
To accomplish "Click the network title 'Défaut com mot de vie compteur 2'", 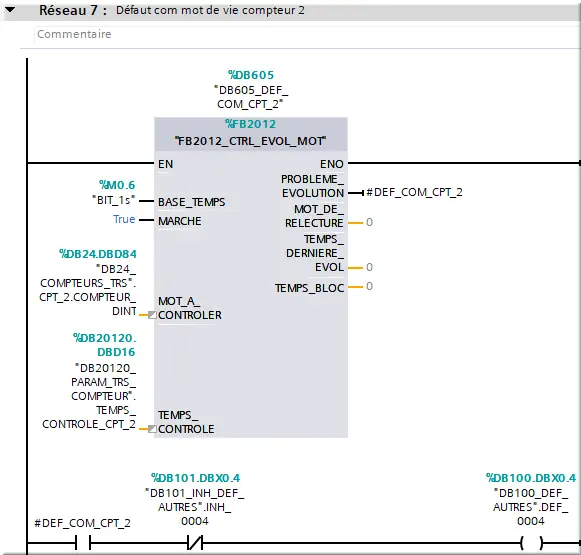I will click(x=210, y=10).
